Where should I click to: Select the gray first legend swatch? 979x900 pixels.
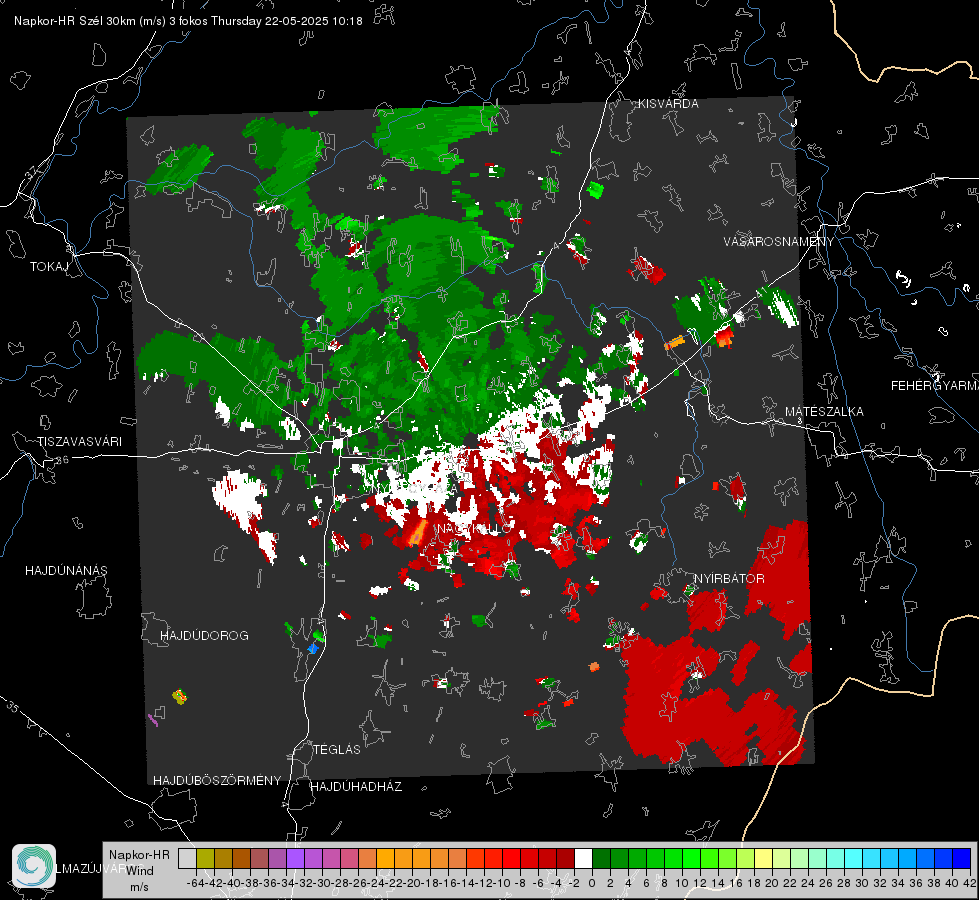click(x=187, y=858)
